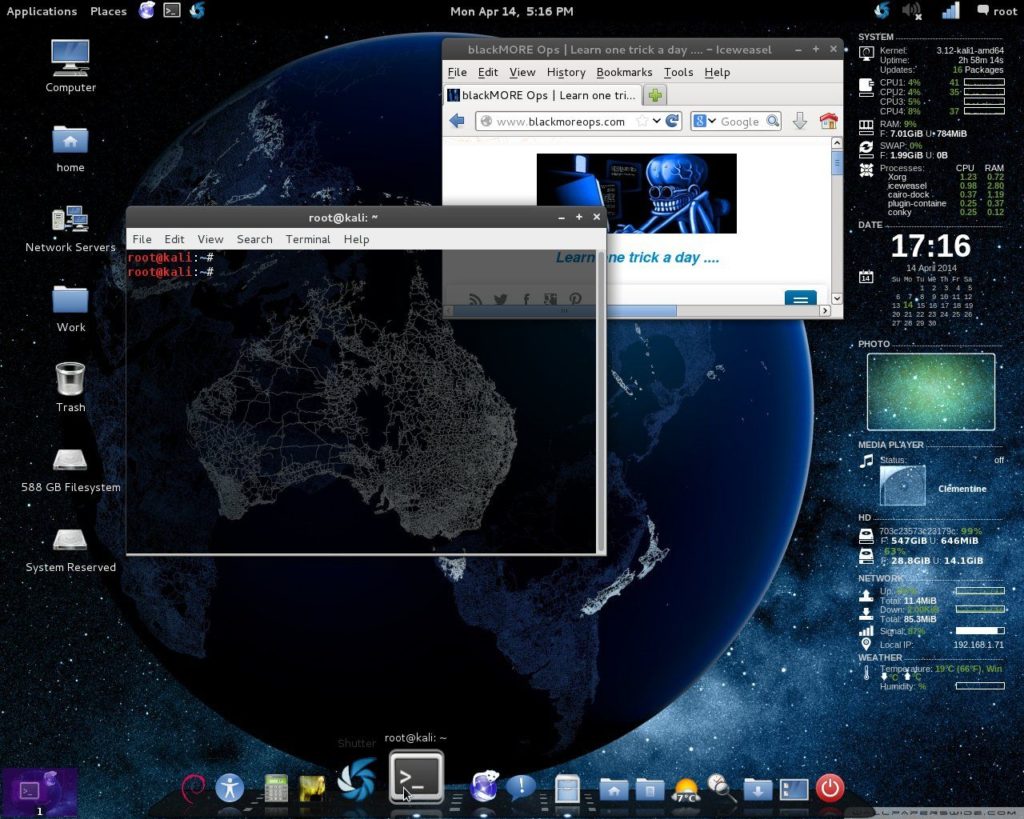Click the Pinterest share icon on the webpage
This screenshot has width=1024, height=819.
coord(577,298)
